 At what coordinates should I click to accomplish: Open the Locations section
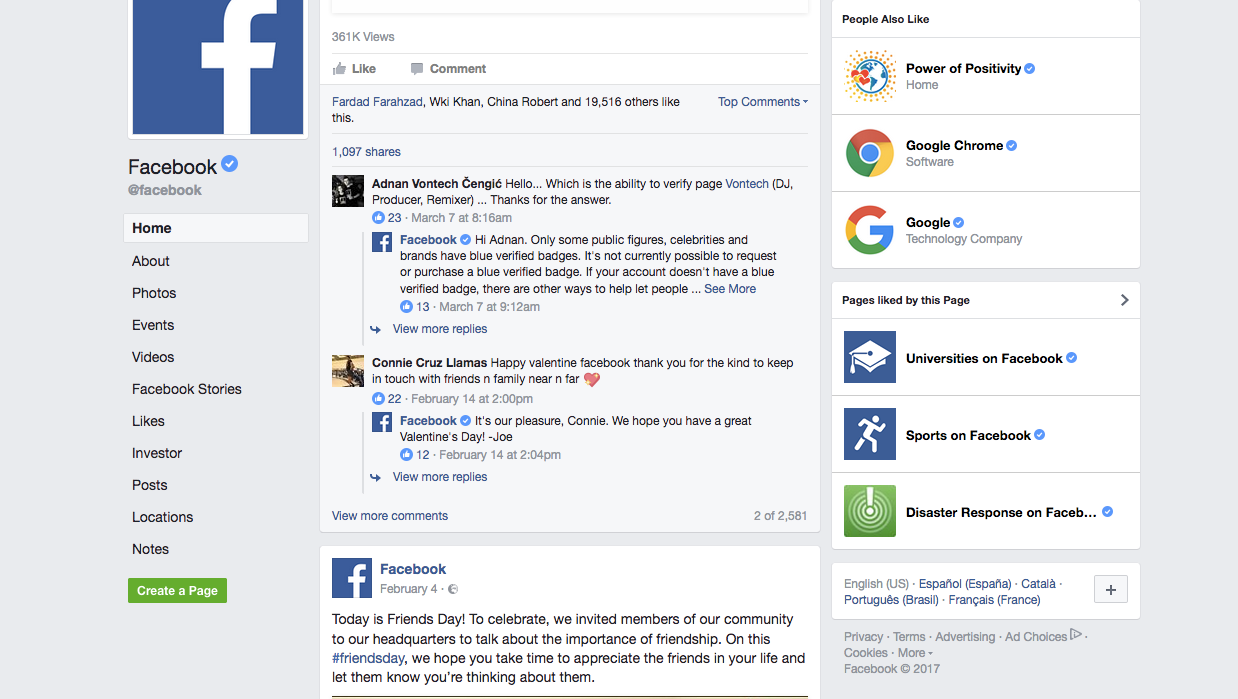point(163,517)
